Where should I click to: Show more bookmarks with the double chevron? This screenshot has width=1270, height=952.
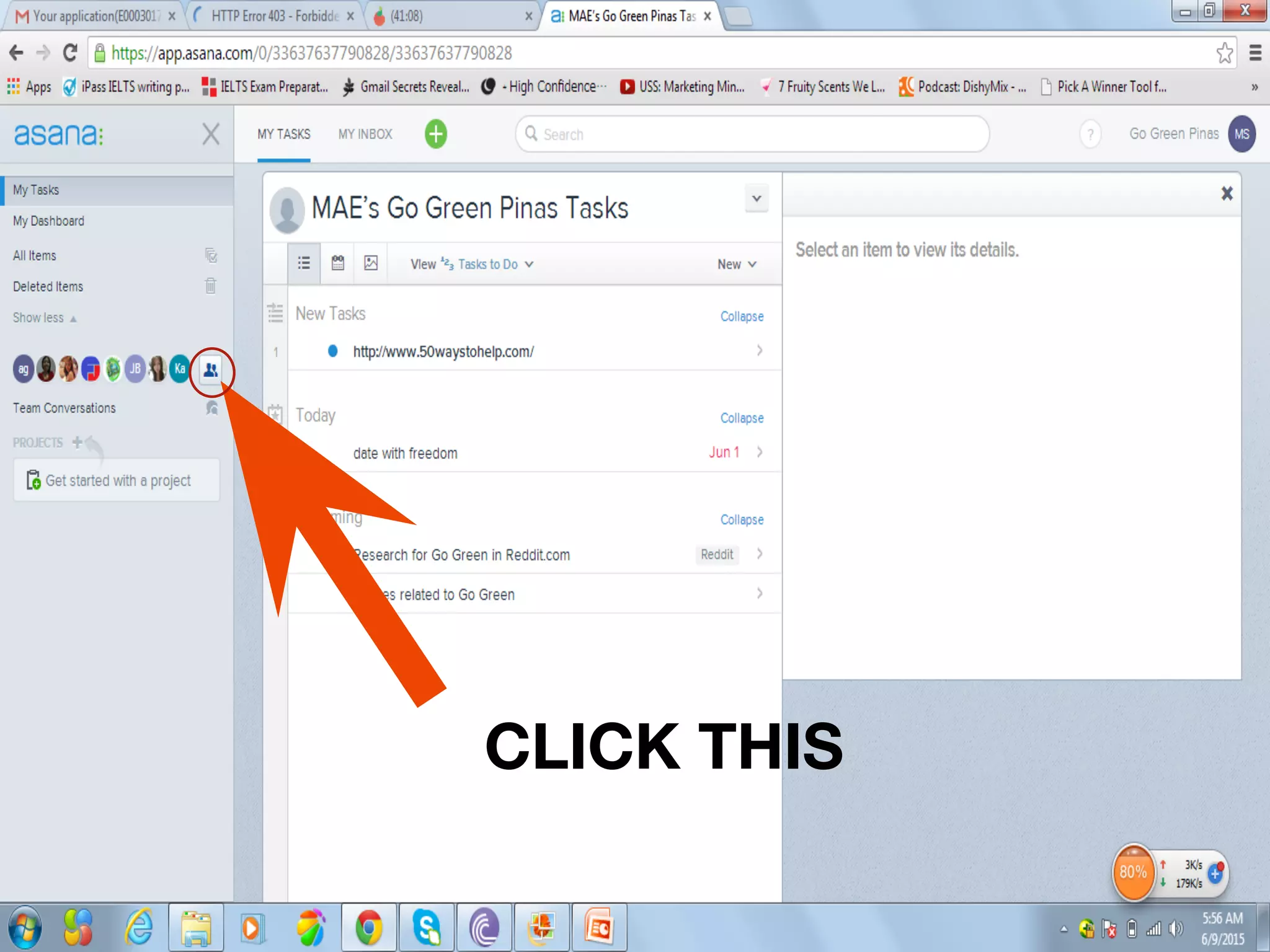(1254, 87)
